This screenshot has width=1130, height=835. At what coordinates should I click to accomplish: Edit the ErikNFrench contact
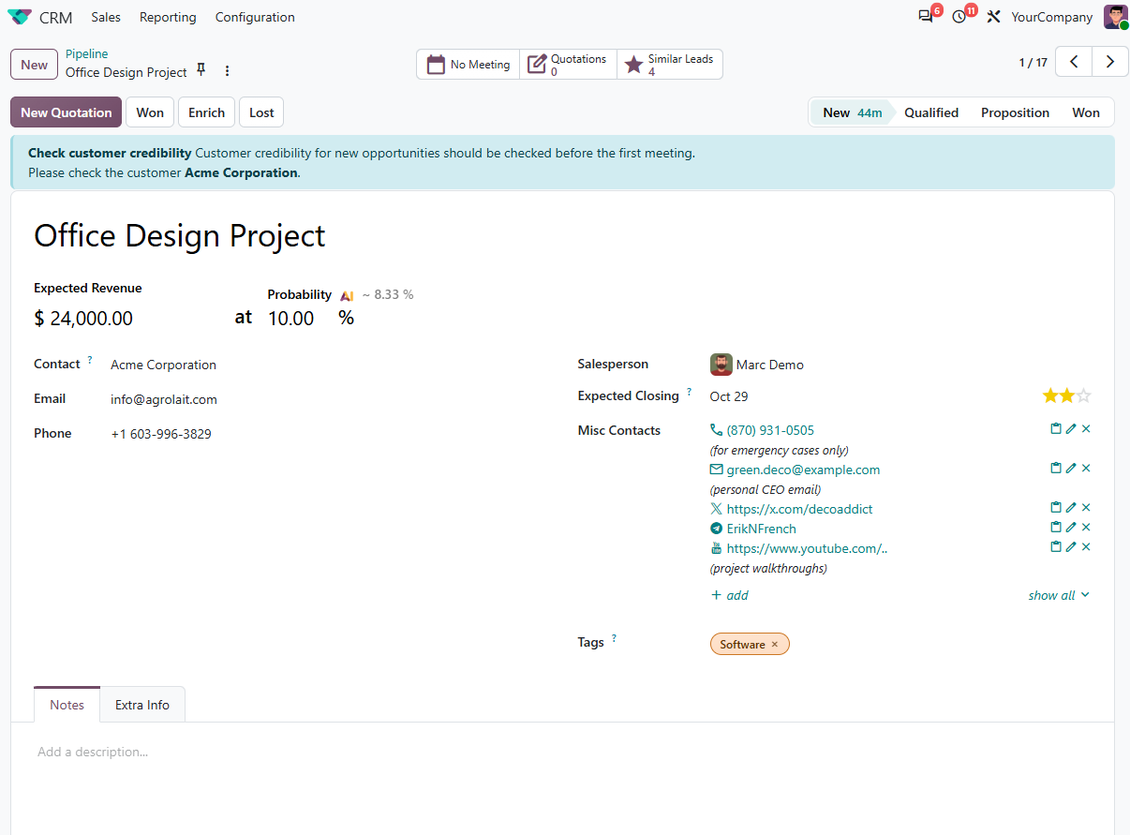point(1071,527)
